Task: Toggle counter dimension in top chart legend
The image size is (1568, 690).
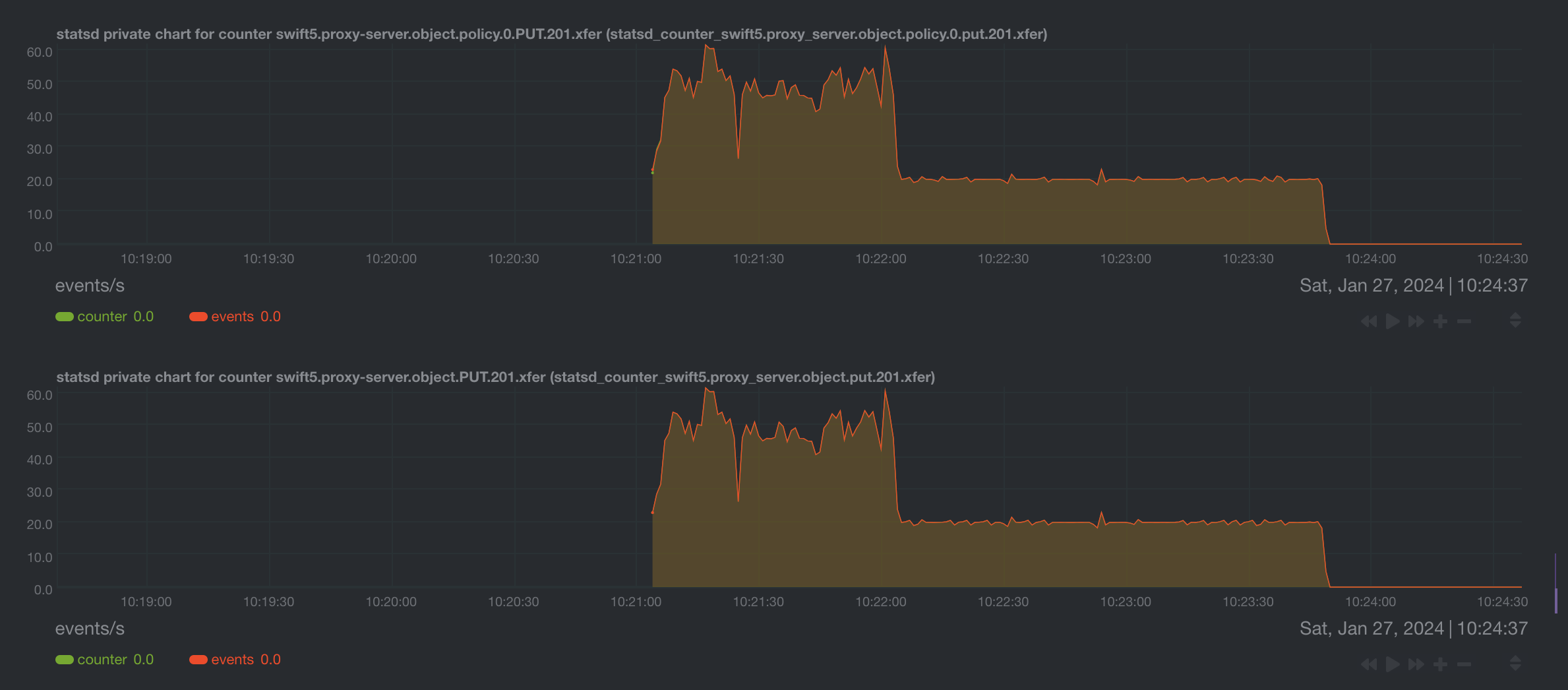Action: 105,317
